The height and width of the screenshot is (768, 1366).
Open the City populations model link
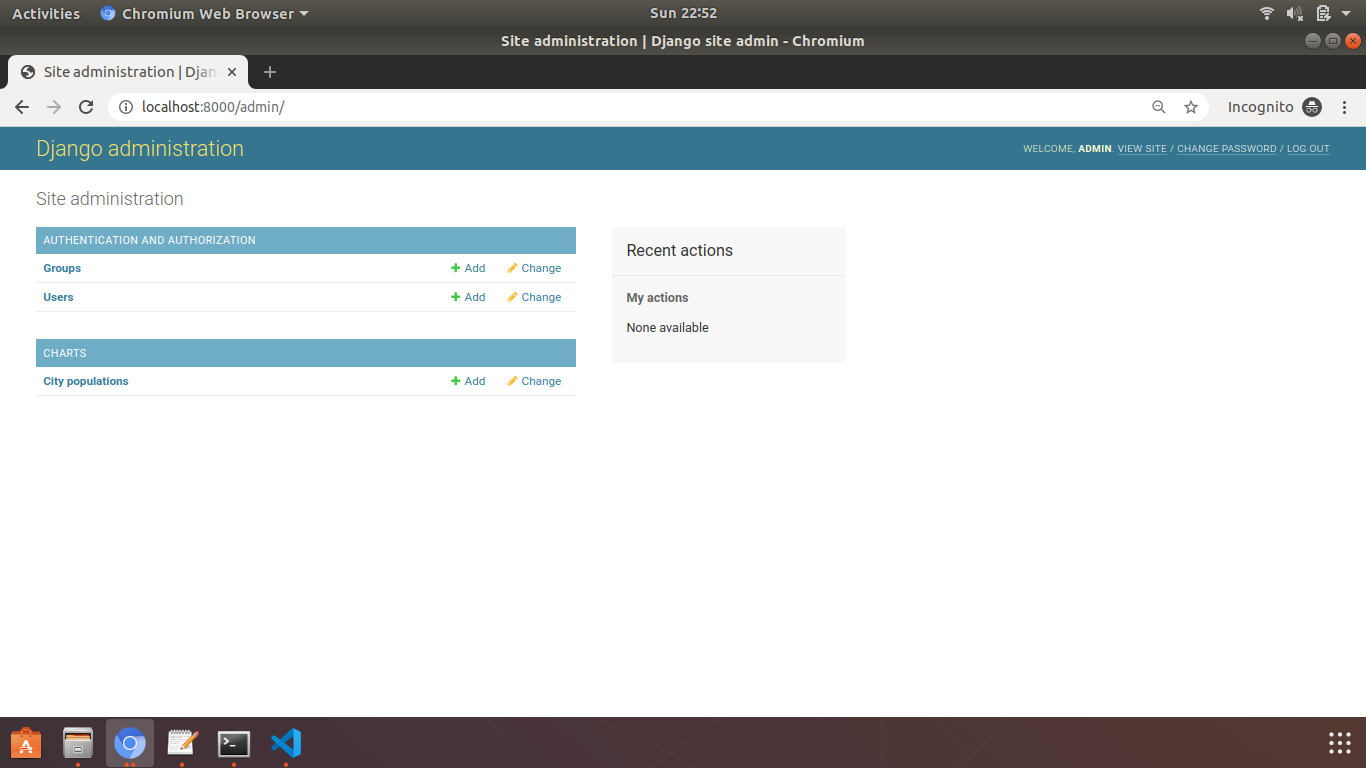[x=86, y=381]
